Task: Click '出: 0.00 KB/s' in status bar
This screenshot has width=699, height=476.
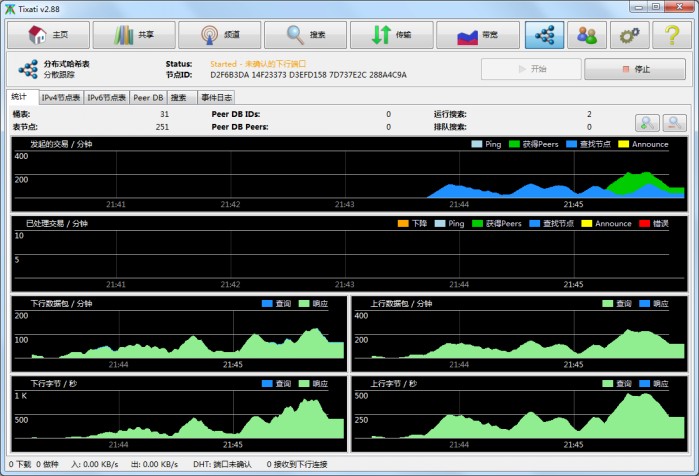Action: [x=154, y=464]
